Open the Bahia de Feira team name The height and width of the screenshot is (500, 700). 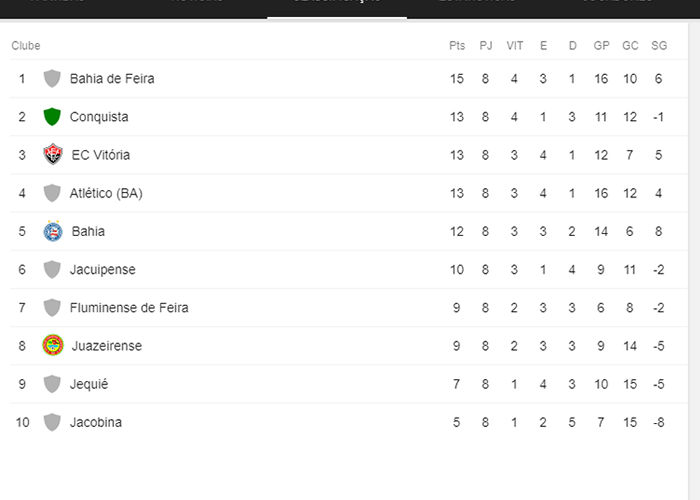112,78
